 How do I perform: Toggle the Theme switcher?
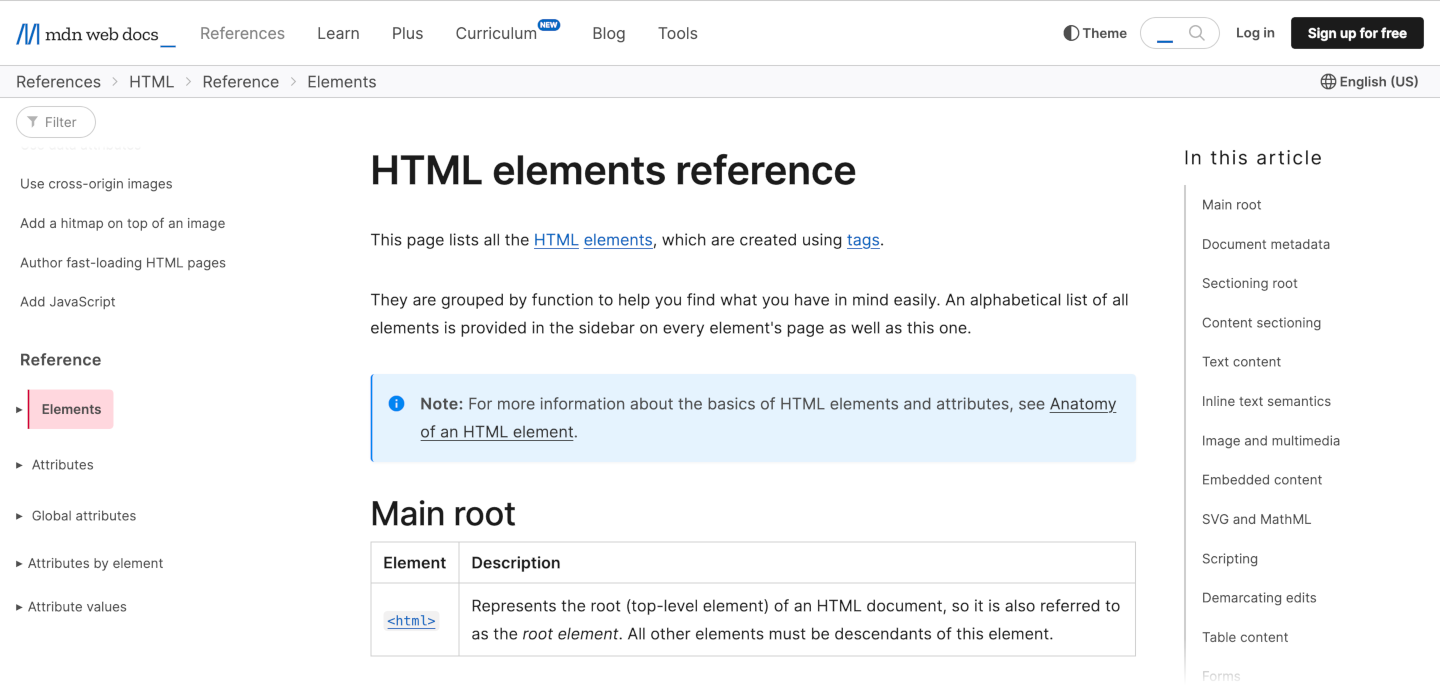[x=1095, y=33]
